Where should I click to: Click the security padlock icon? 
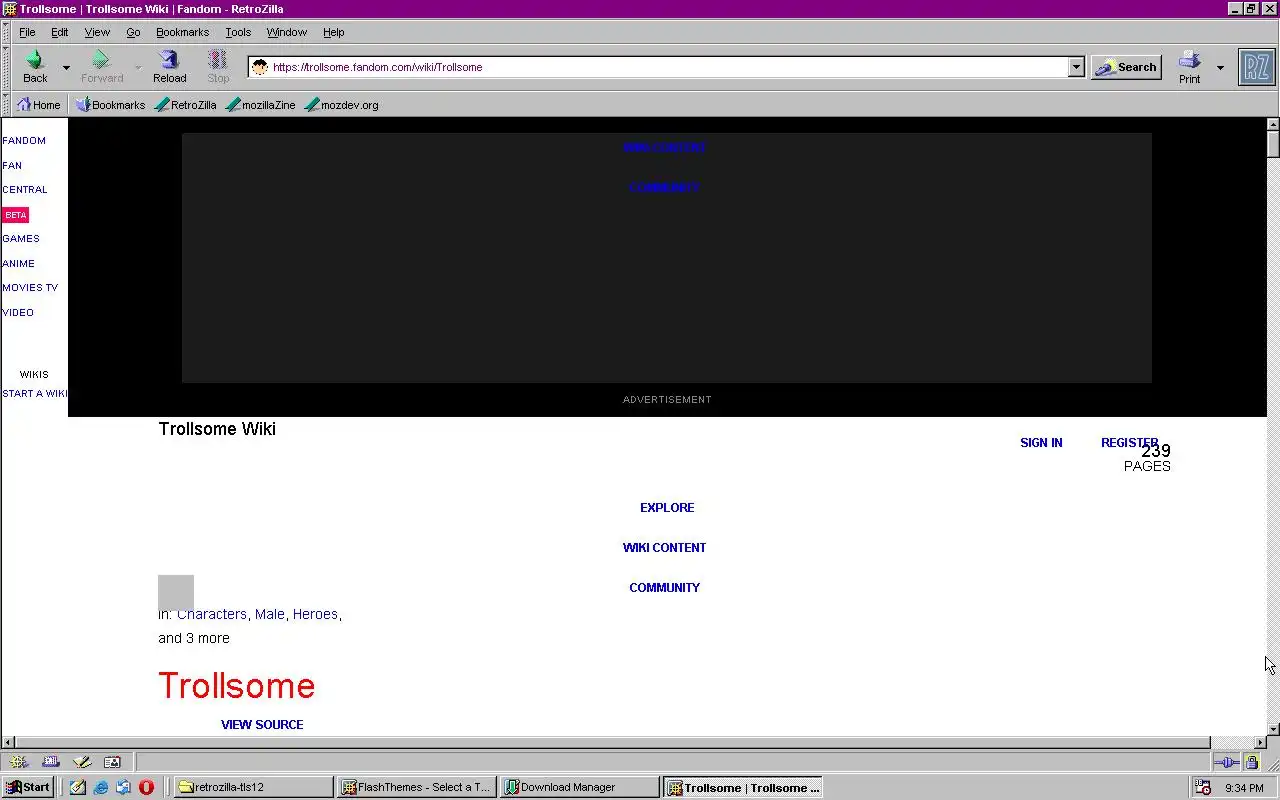tap(1251, 762)
